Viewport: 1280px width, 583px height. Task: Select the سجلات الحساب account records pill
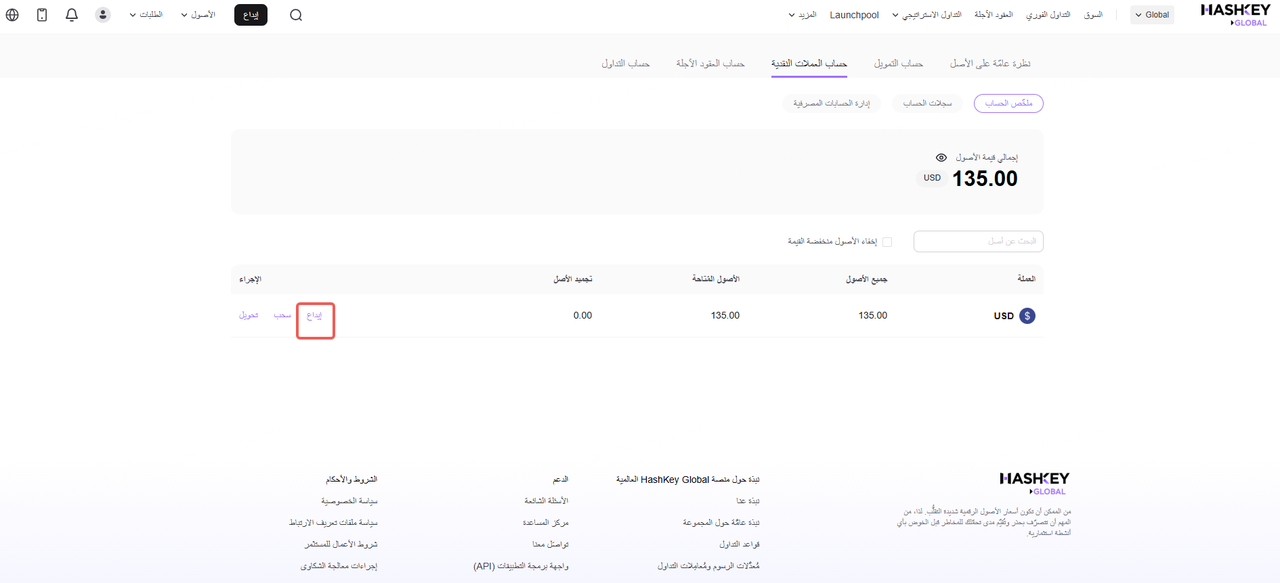tap(927, 103)
